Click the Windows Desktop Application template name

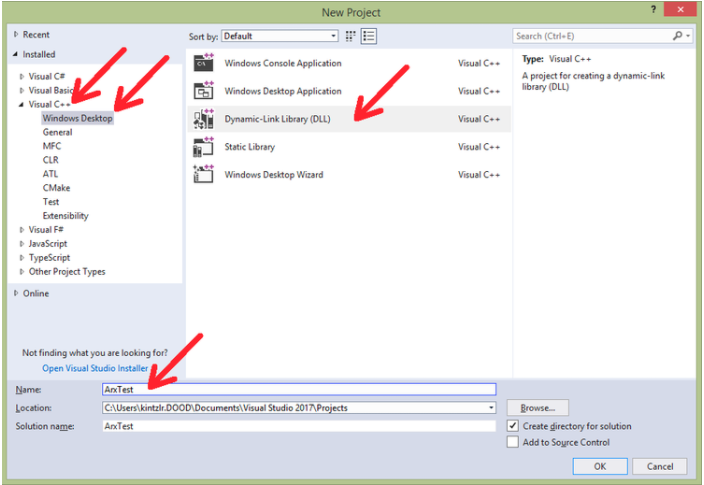[283, 91]
